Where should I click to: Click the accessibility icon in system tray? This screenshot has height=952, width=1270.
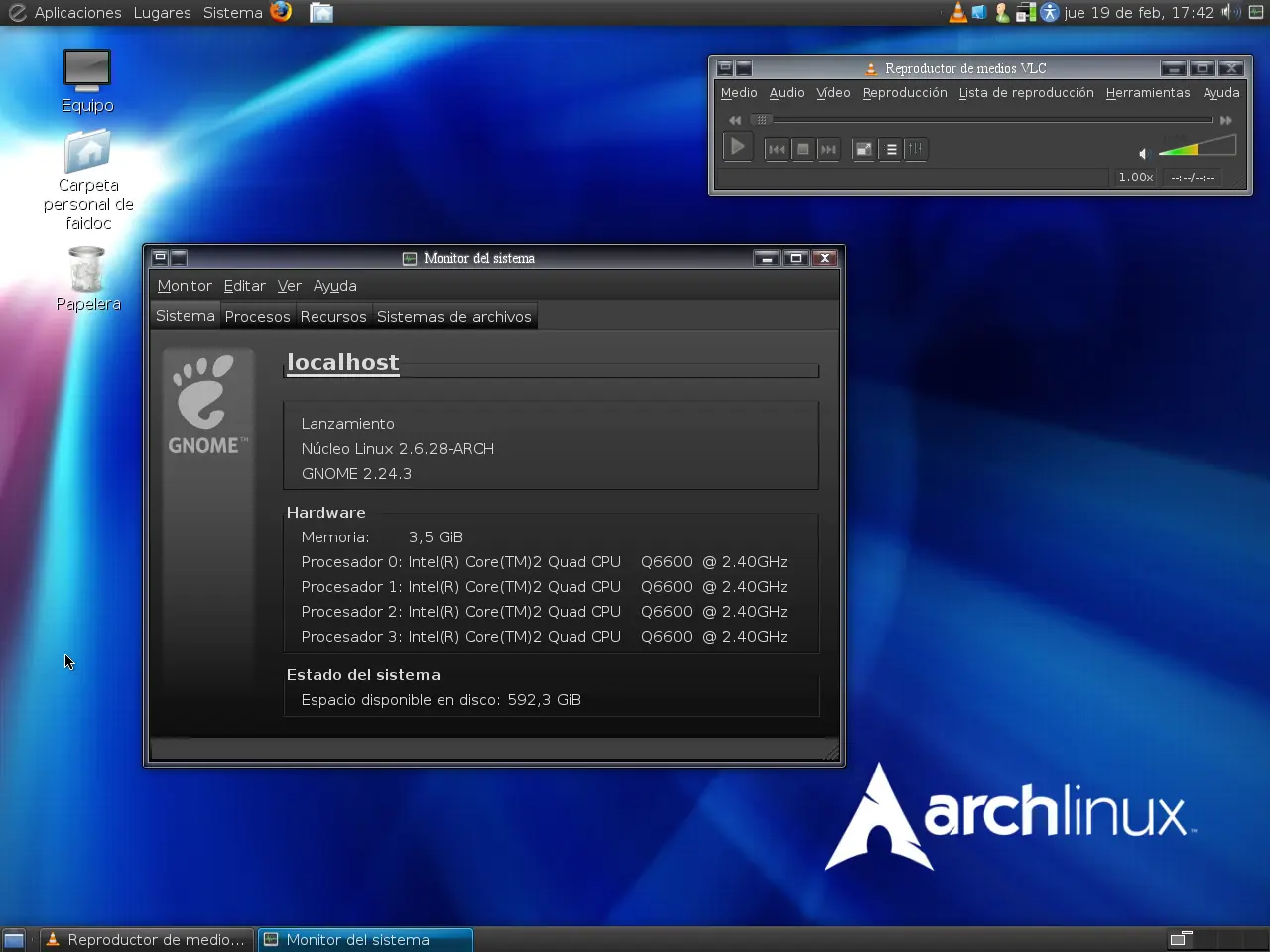coord(1049,12)
